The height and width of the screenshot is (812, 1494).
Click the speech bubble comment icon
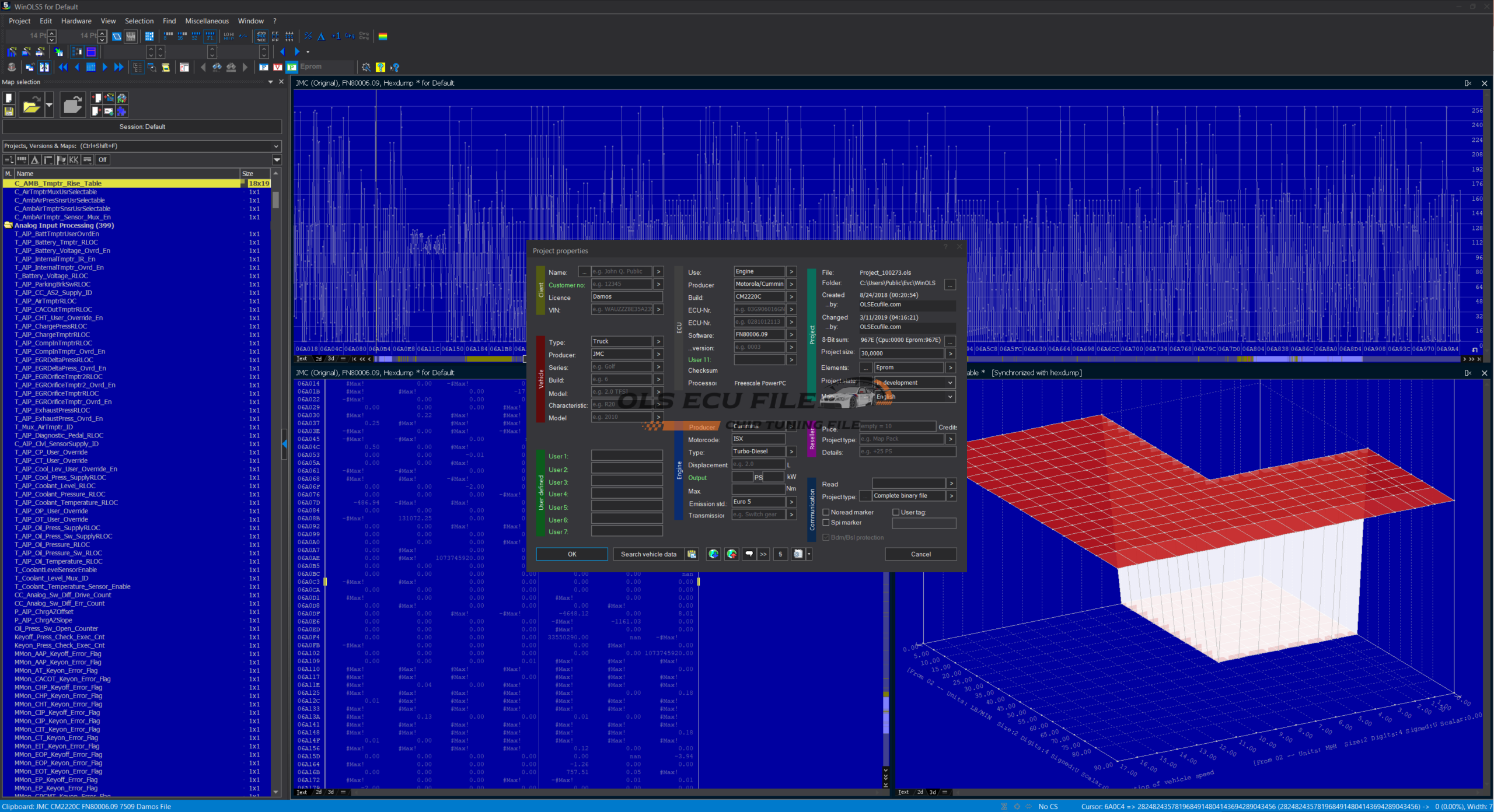pos(749,554)
